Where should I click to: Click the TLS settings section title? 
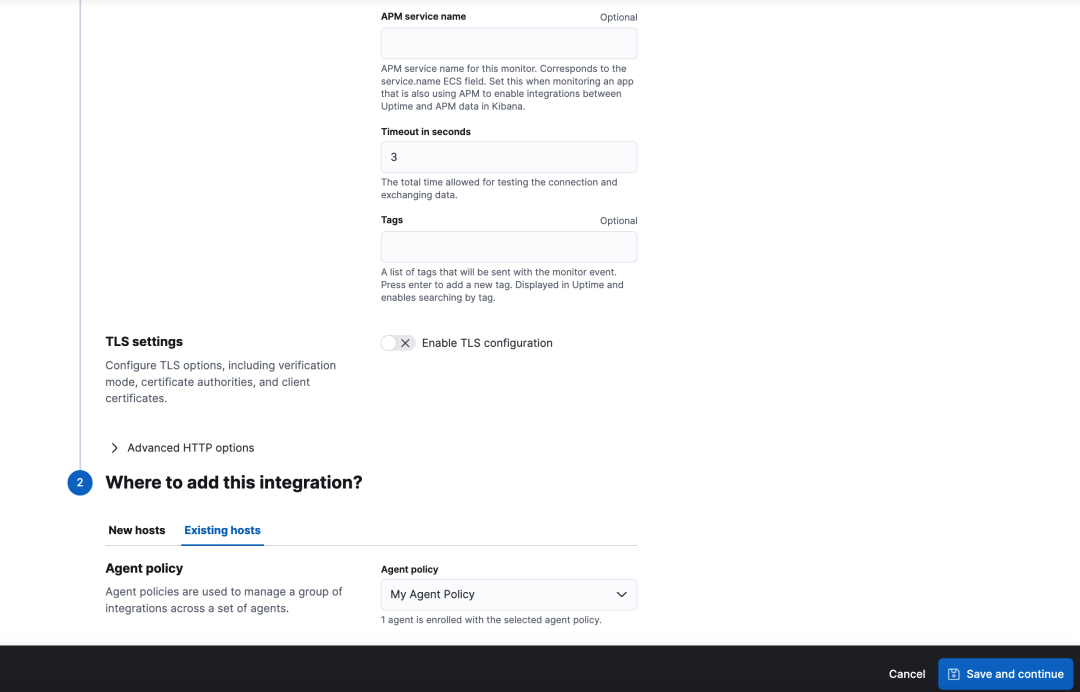coord(144,342)
